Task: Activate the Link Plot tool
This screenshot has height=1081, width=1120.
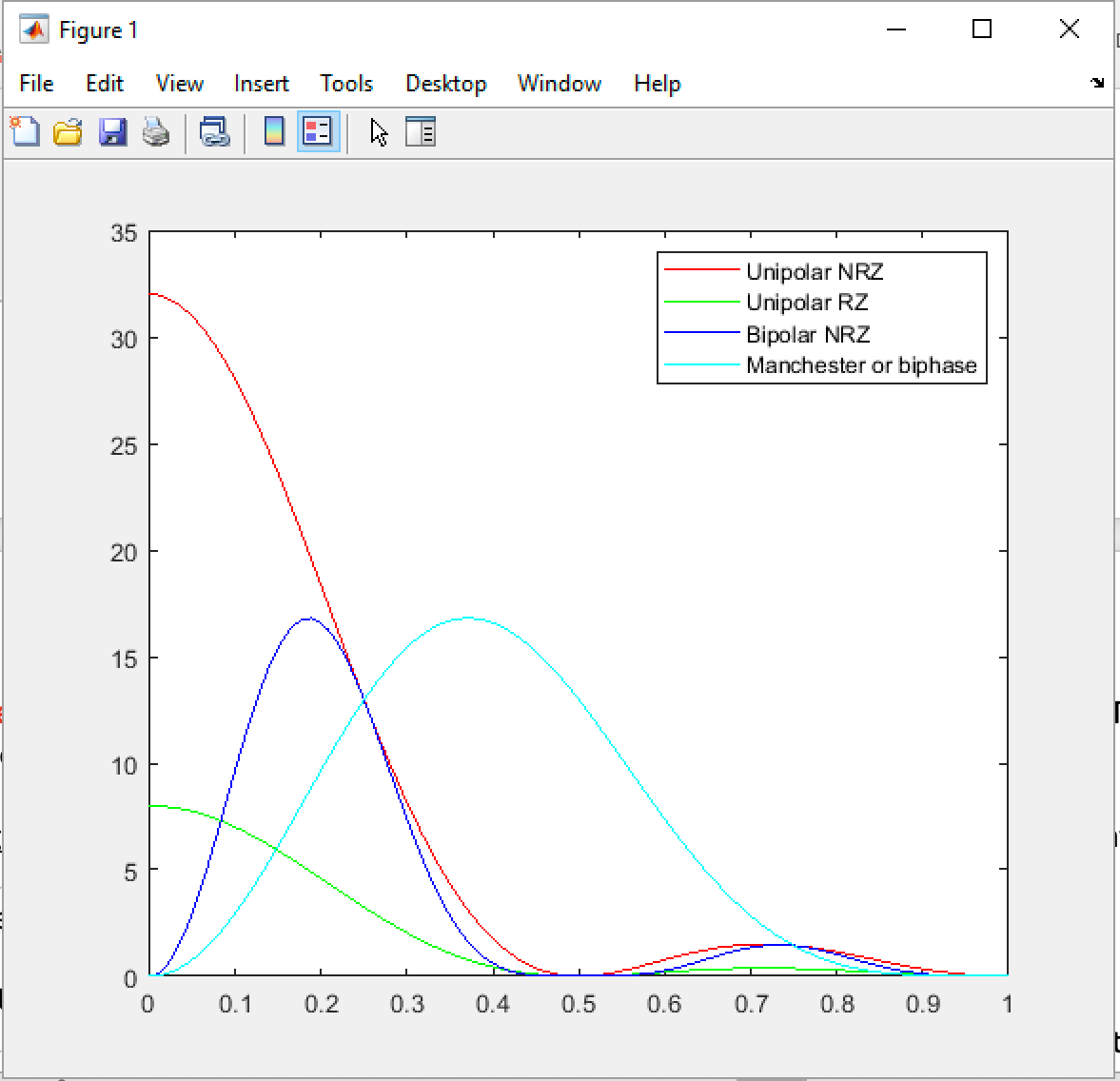Action: coord(214,132)
